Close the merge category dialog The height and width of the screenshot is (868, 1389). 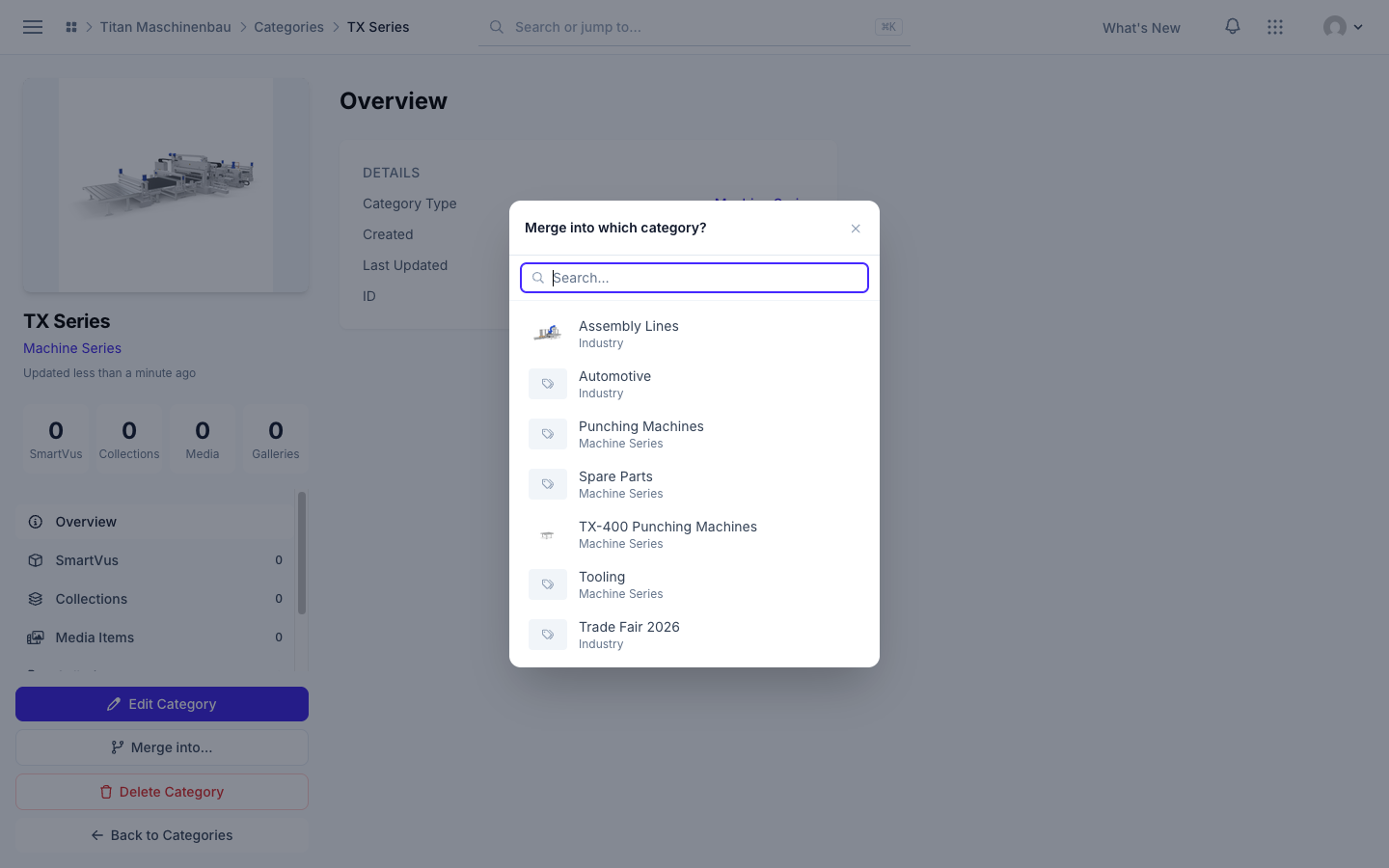(x=856, y=229)
